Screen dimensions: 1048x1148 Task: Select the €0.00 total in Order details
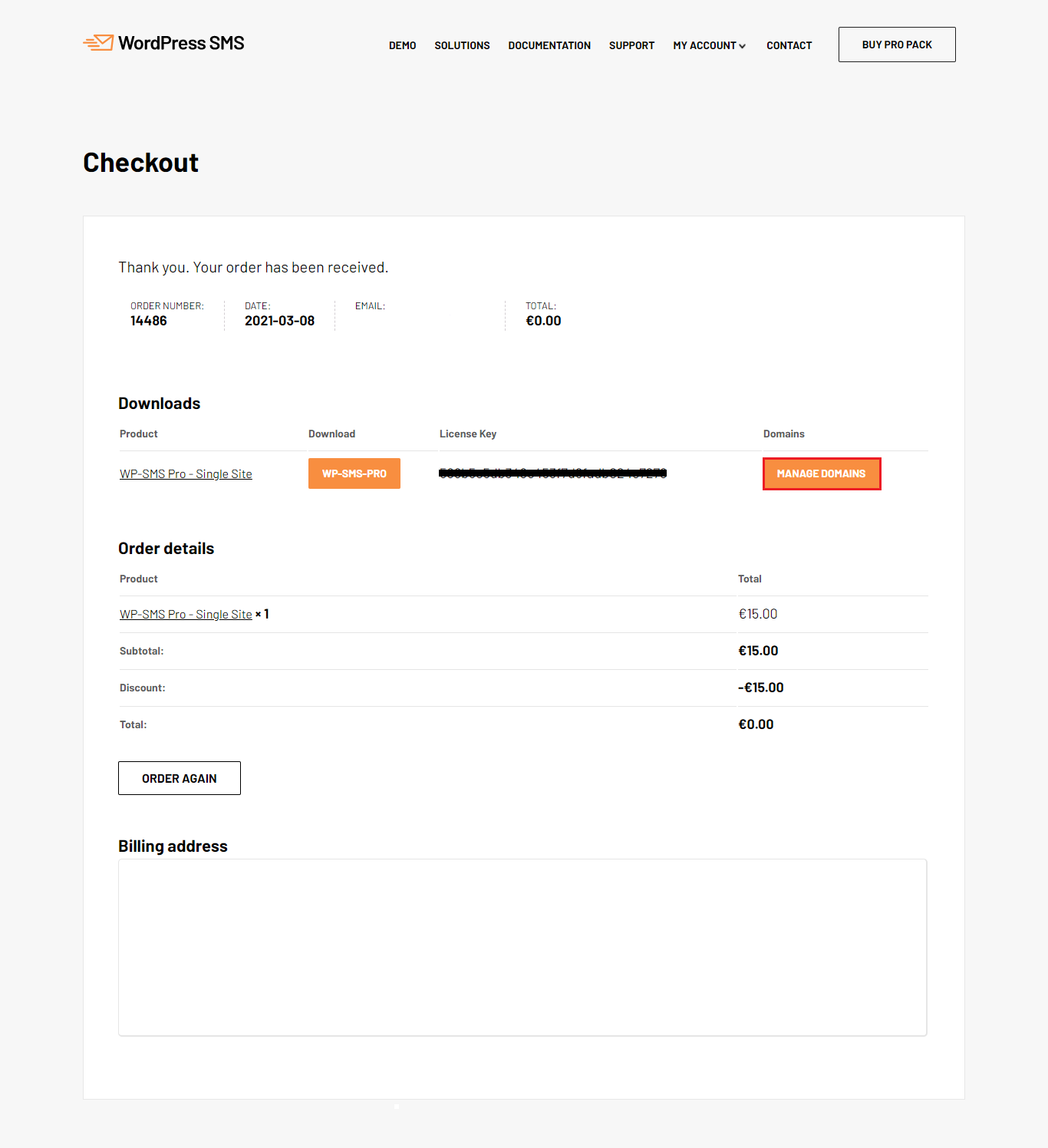tap(756, 724)
